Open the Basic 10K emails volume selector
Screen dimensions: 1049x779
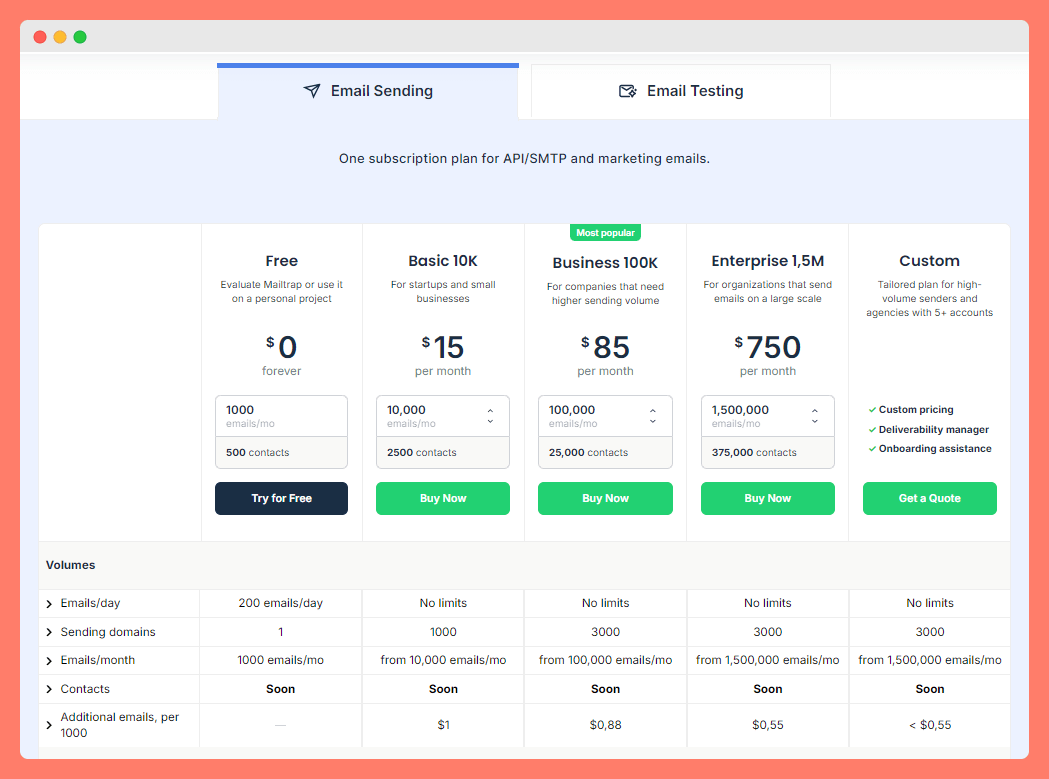click(x=443, y=416)
